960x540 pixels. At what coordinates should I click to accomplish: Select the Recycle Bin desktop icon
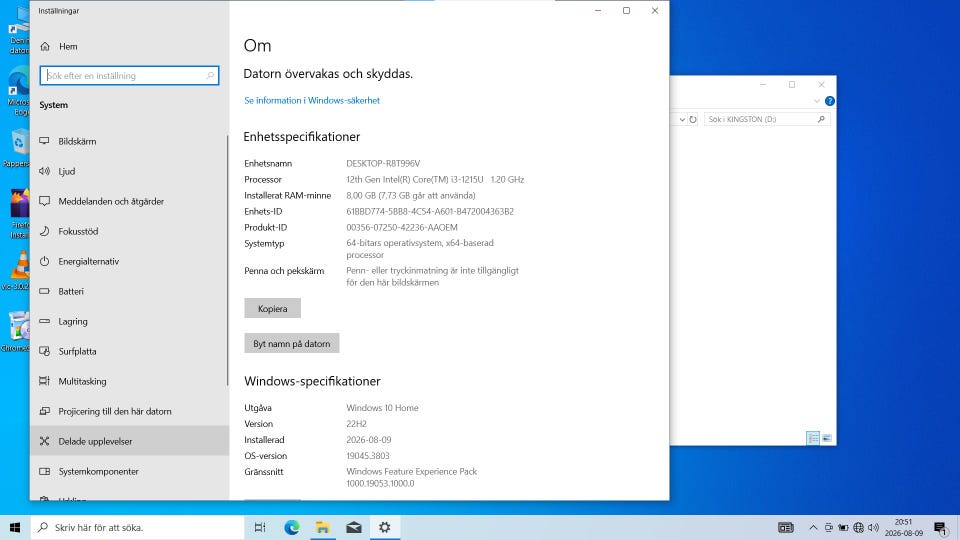[18, 148]
